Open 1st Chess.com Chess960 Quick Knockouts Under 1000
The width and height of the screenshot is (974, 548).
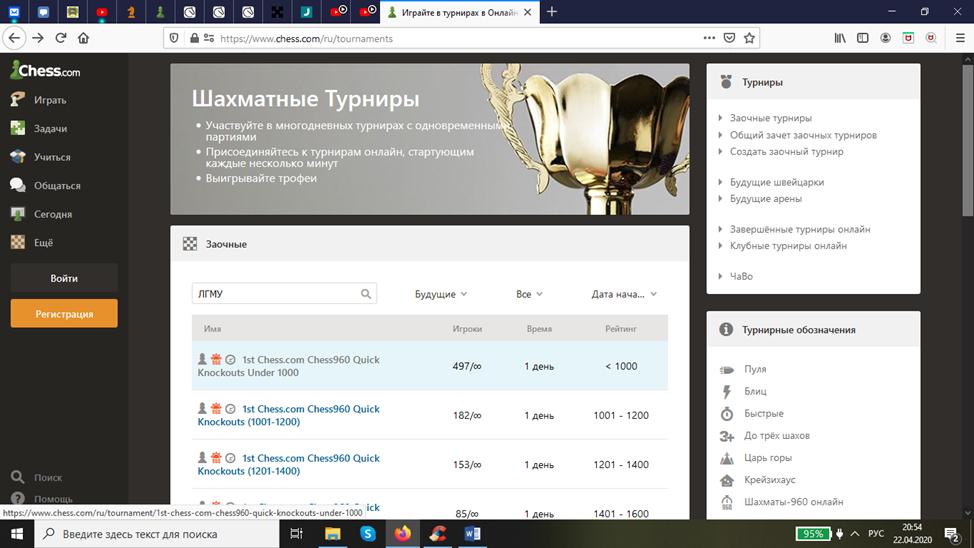tap(289, 366)
